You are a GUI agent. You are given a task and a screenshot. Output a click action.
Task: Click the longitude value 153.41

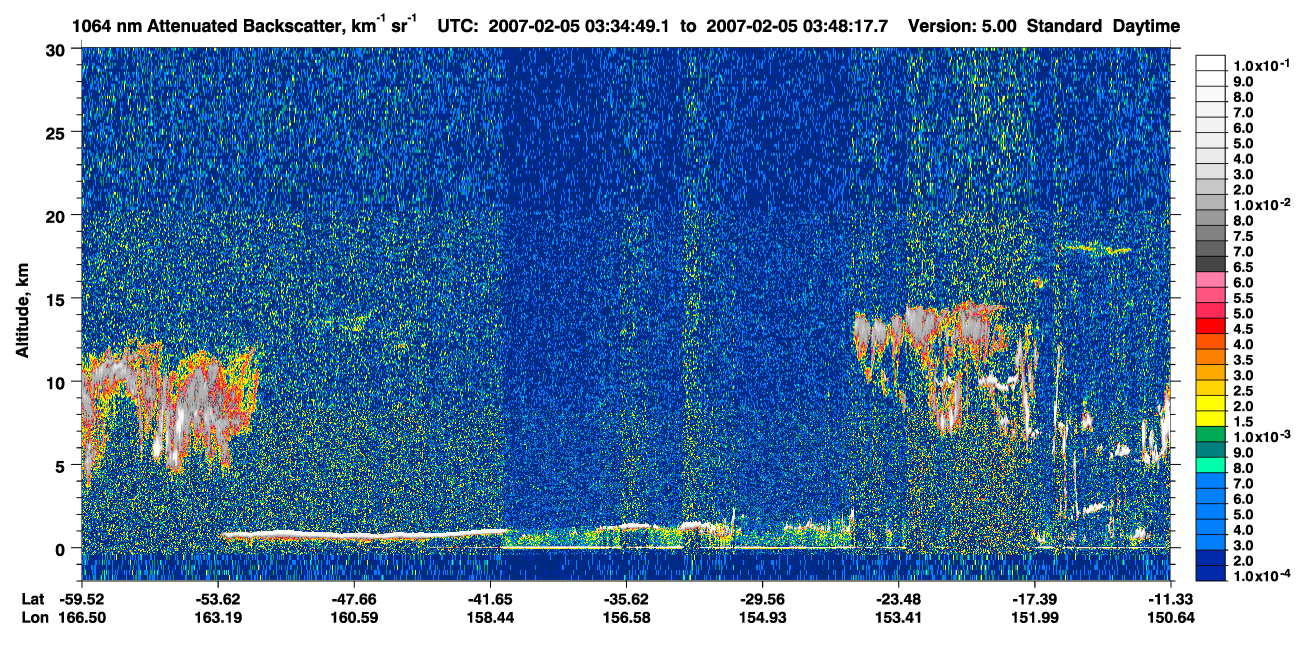898,617
